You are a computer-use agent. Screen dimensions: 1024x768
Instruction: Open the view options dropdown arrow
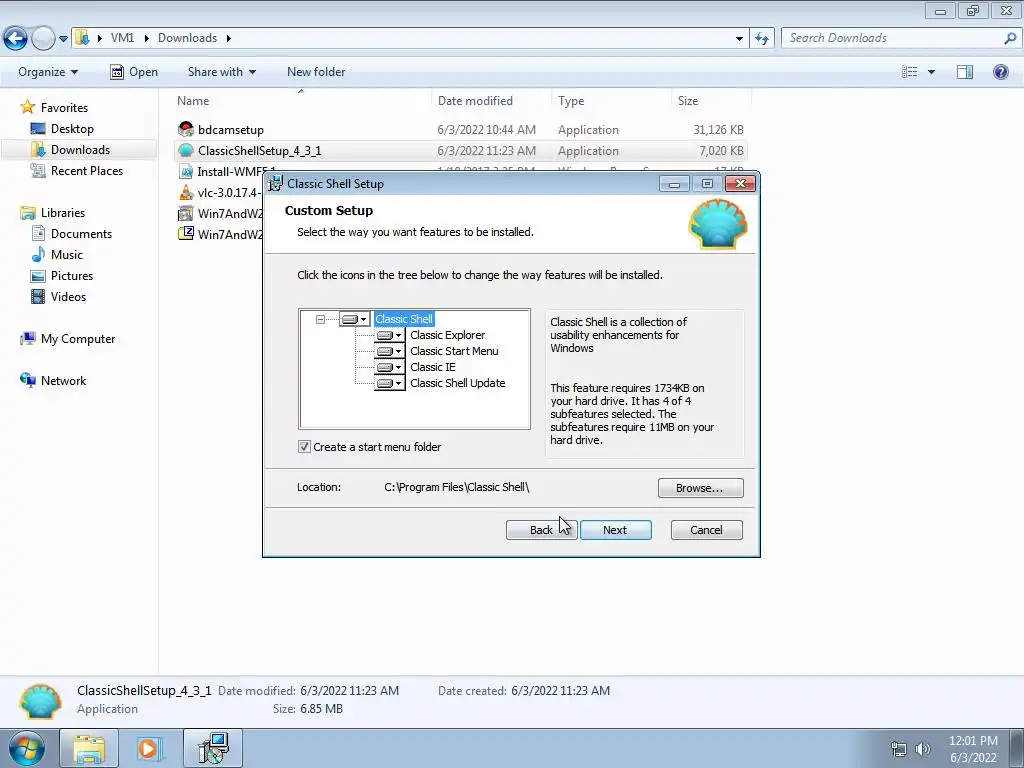click(x=931, y=72)
